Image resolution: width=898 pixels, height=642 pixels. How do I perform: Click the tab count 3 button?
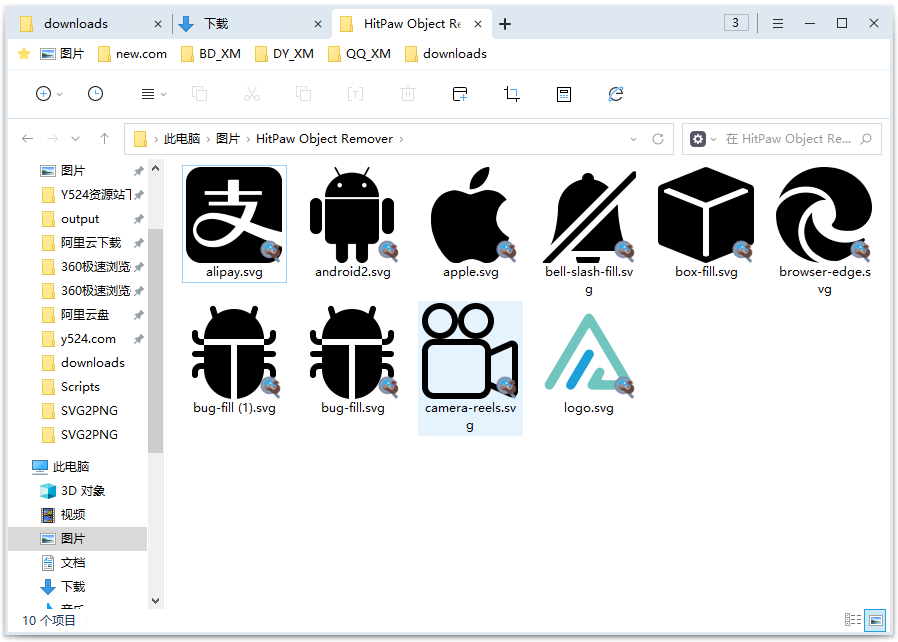[x=736, y=23]
